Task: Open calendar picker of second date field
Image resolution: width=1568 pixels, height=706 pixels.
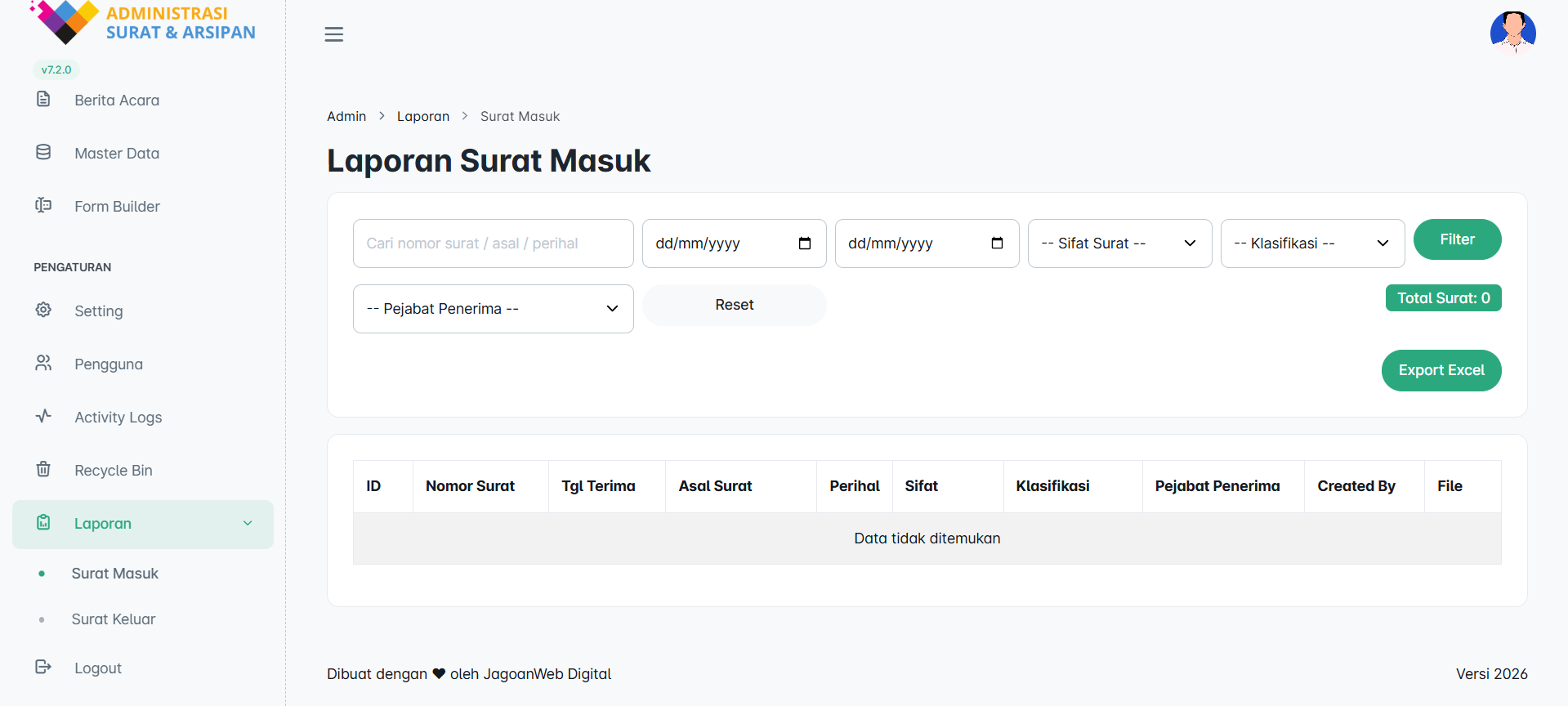Action: click(x=997, y=244)
